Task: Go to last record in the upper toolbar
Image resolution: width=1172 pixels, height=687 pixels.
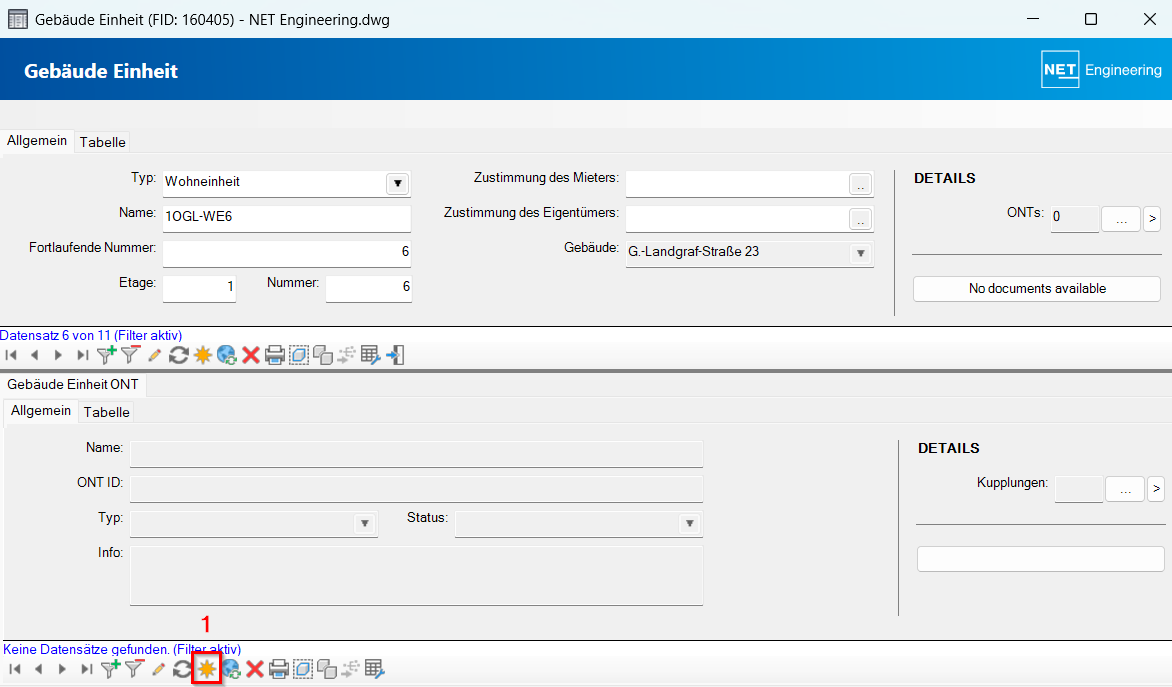Action: 83,355
